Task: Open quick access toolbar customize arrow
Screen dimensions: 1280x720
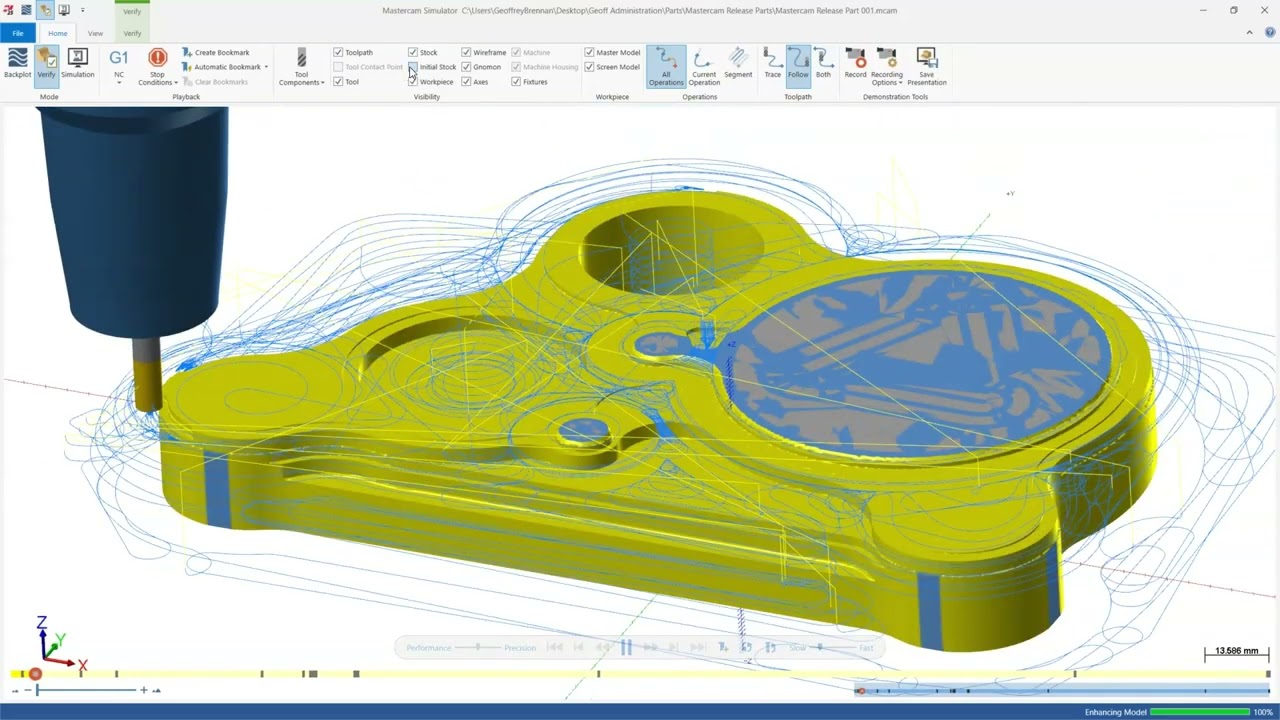Action: point(82,10)
